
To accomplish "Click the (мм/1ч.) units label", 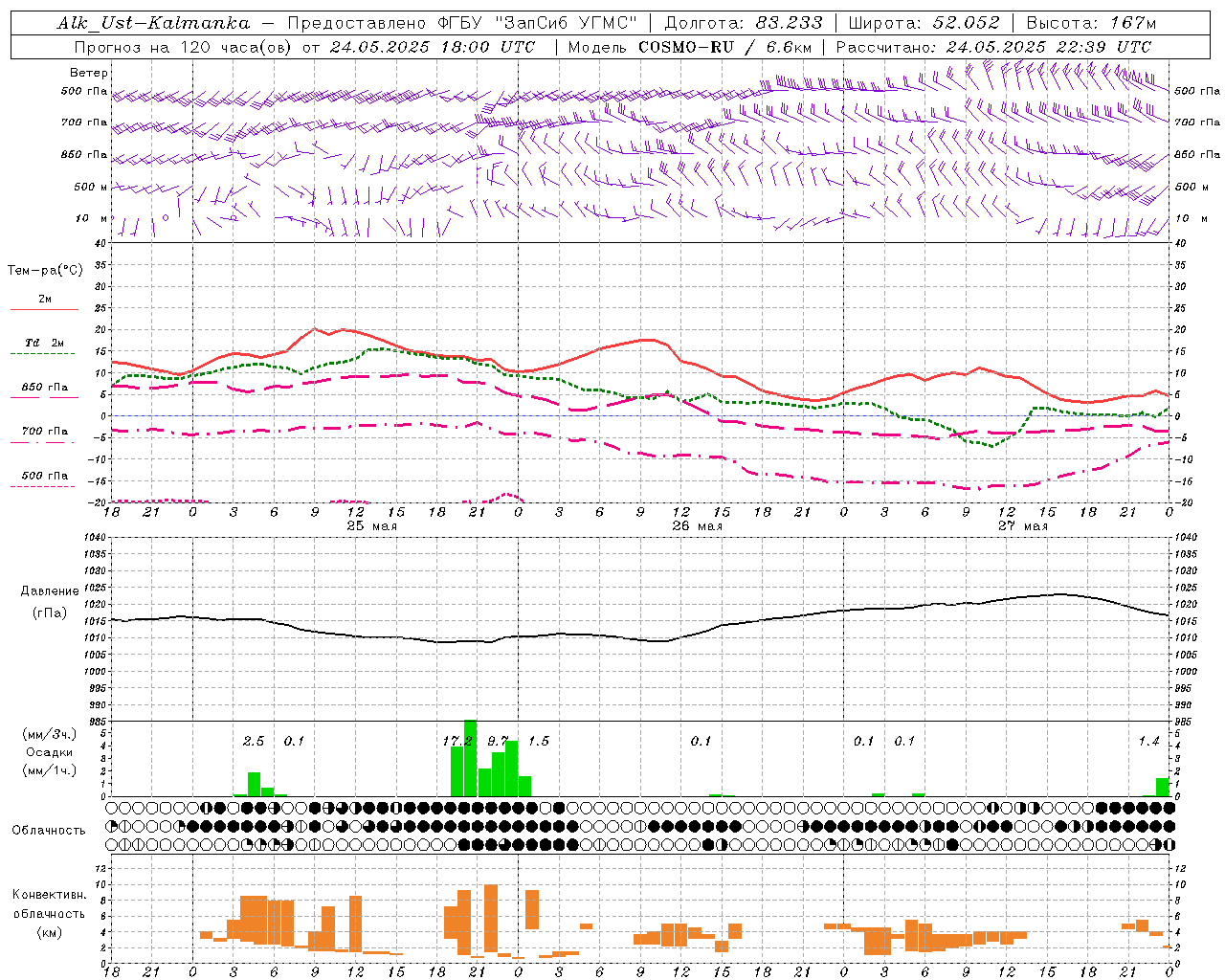I will pyautogui.click(x=49, y=770).
